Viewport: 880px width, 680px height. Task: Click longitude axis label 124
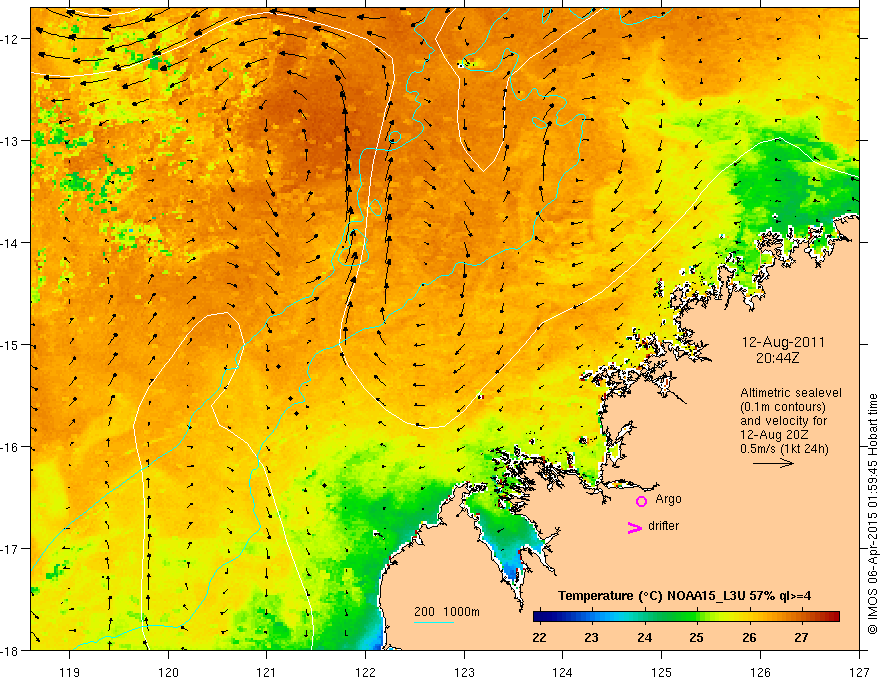[563, 672]
